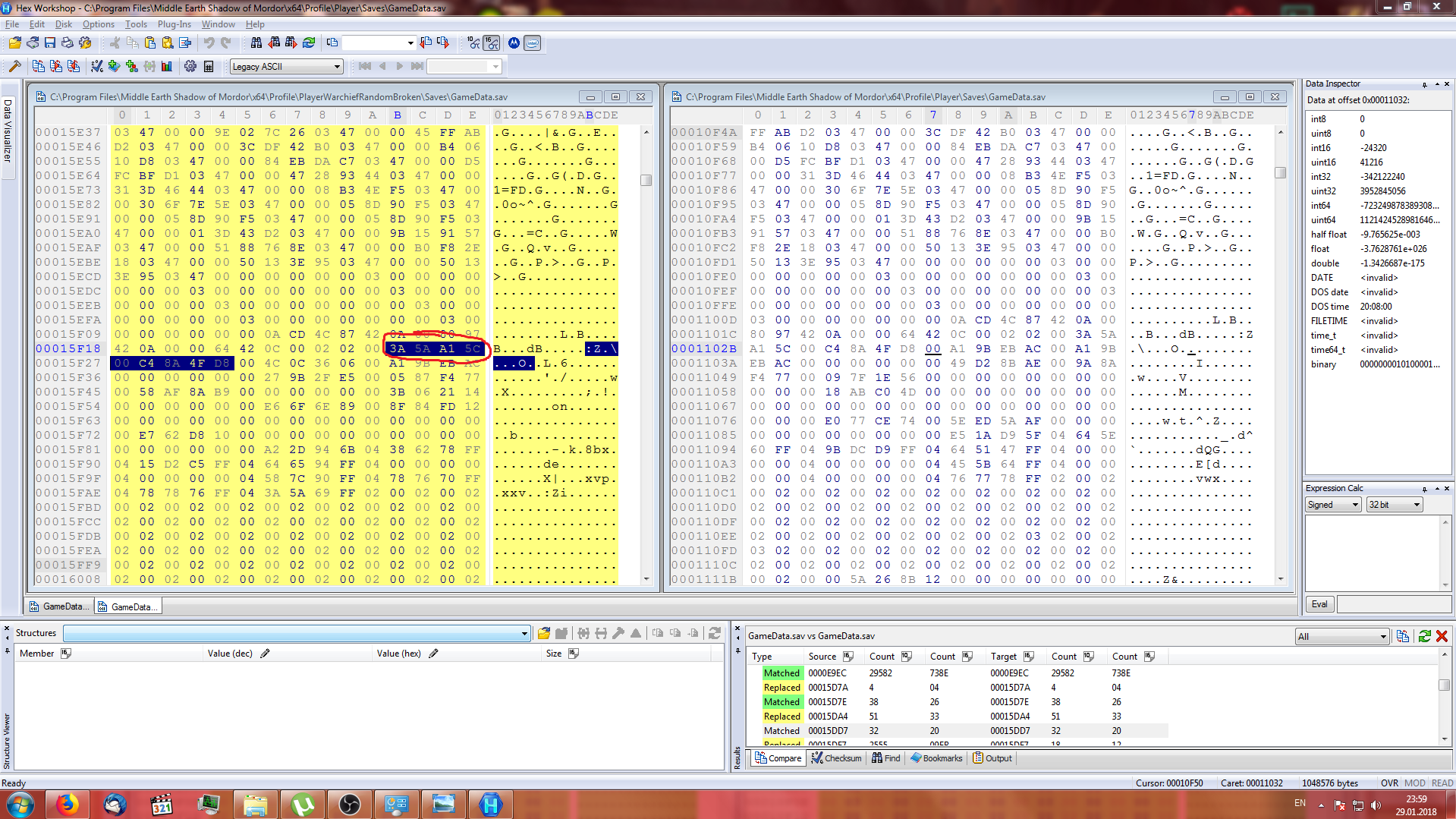This screenshot has width=1456, height=819.
Task: Click the Insert bytes toolbar icon
Action: 185,43
